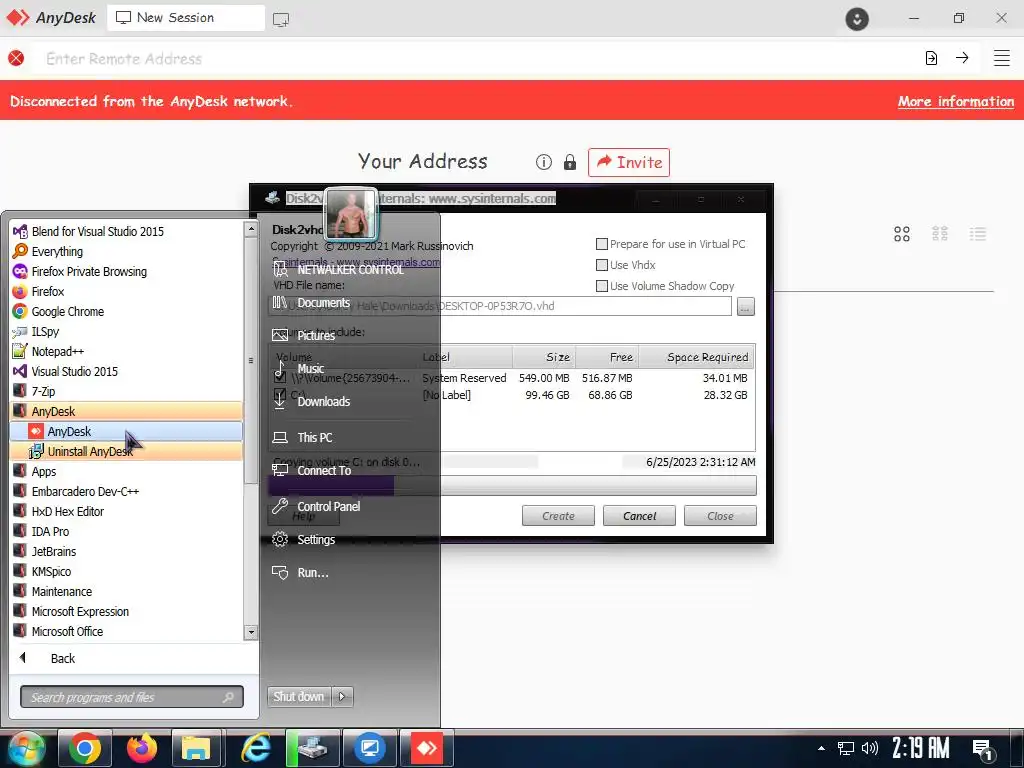Open the AnyDesk hamburger menu
This screenshot has width=1024, height=768.
pyautogui.click(x=1002, y=58)
